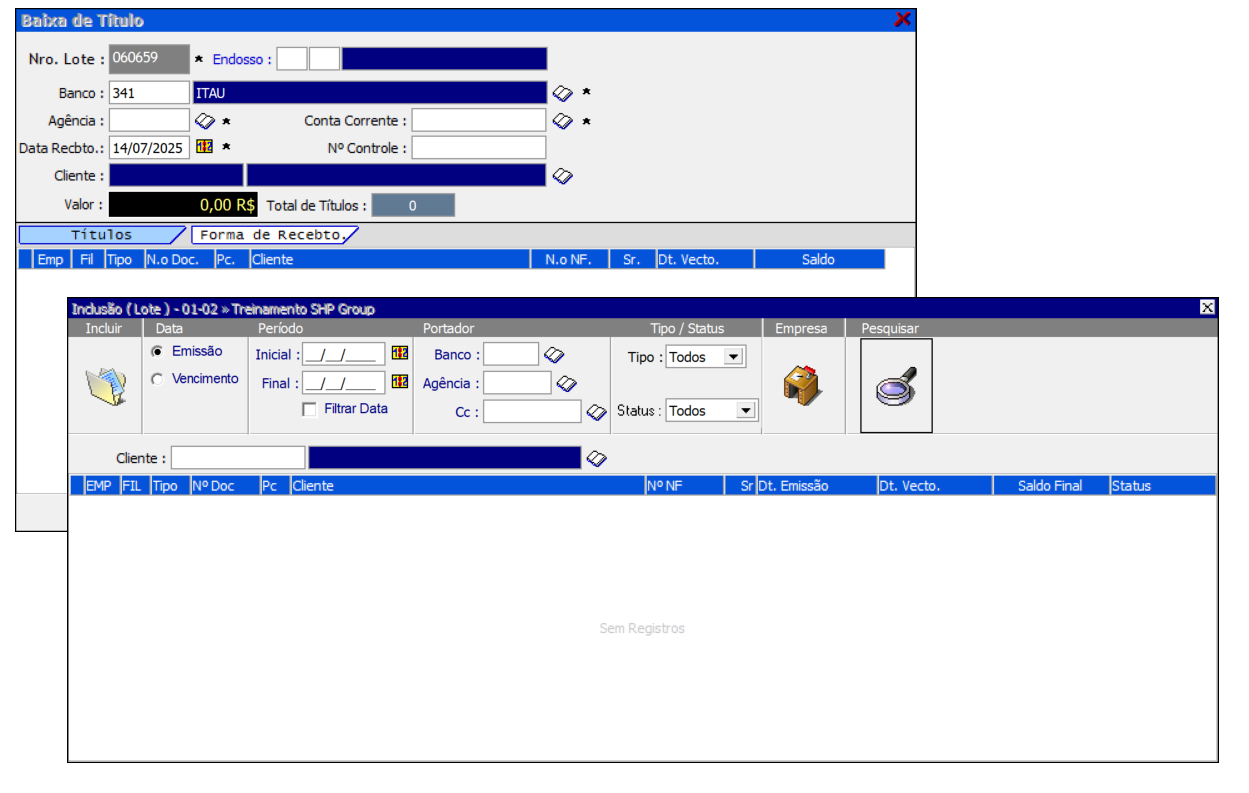Image resolution: width=1249 pixels, height=793 pixels.
Task: Select the Vencimento radio button
Action: pos(156,379)
